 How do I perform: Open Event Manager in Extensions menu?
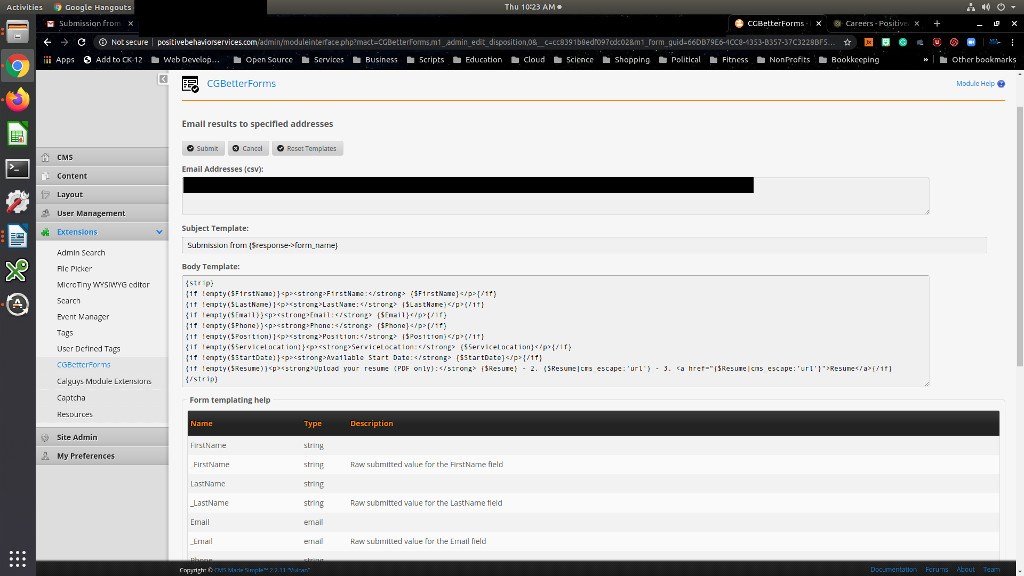click(x=83, y=317)
